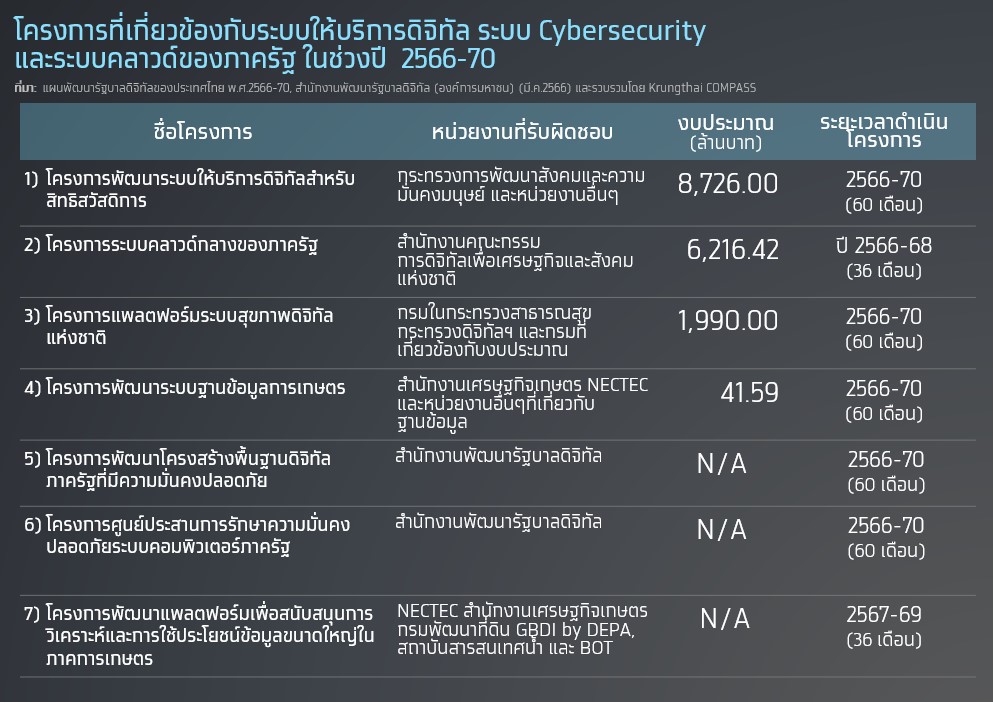Select project 6 ศูนย์ประสานการรักษาความมั่นคงปลอดภัย
Image resolution: width=993 pixels, height=702 pixels.
[x=186, y=535]
